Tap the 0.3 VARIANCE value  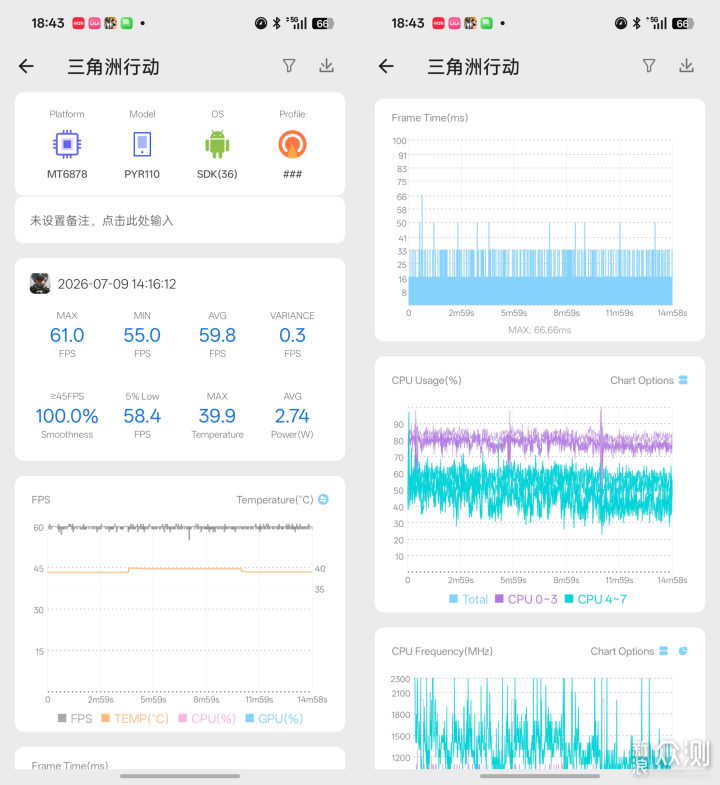pyautogui.click(x=292, y=335)
